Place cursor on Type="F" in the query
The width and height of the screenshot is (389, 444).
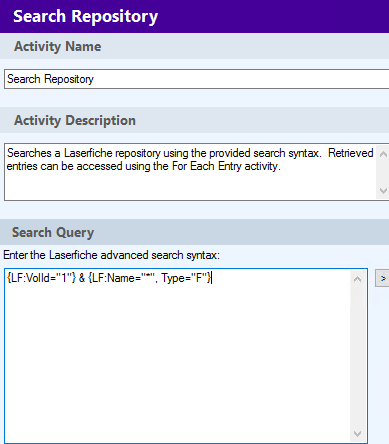(x=185, y=278)
